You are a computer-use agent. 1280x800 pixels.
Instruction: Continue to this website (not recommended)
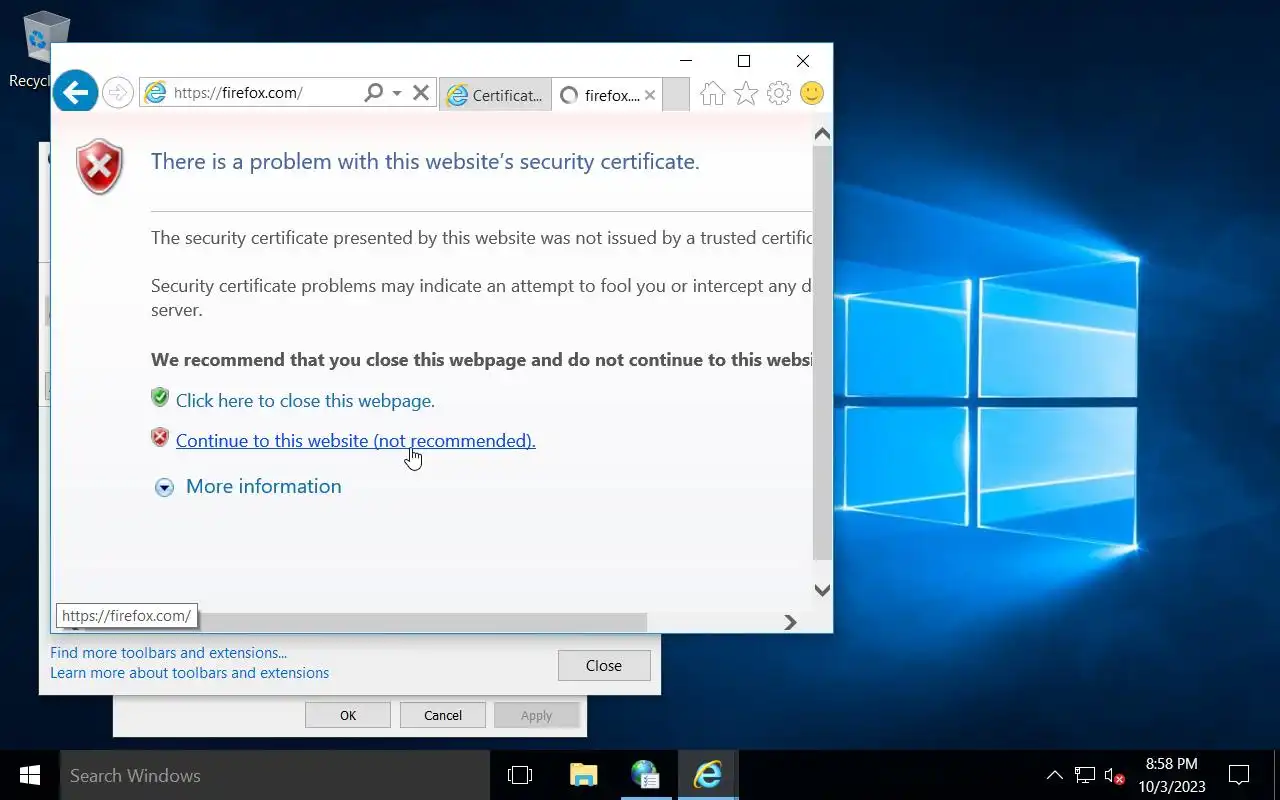point(356,441)
